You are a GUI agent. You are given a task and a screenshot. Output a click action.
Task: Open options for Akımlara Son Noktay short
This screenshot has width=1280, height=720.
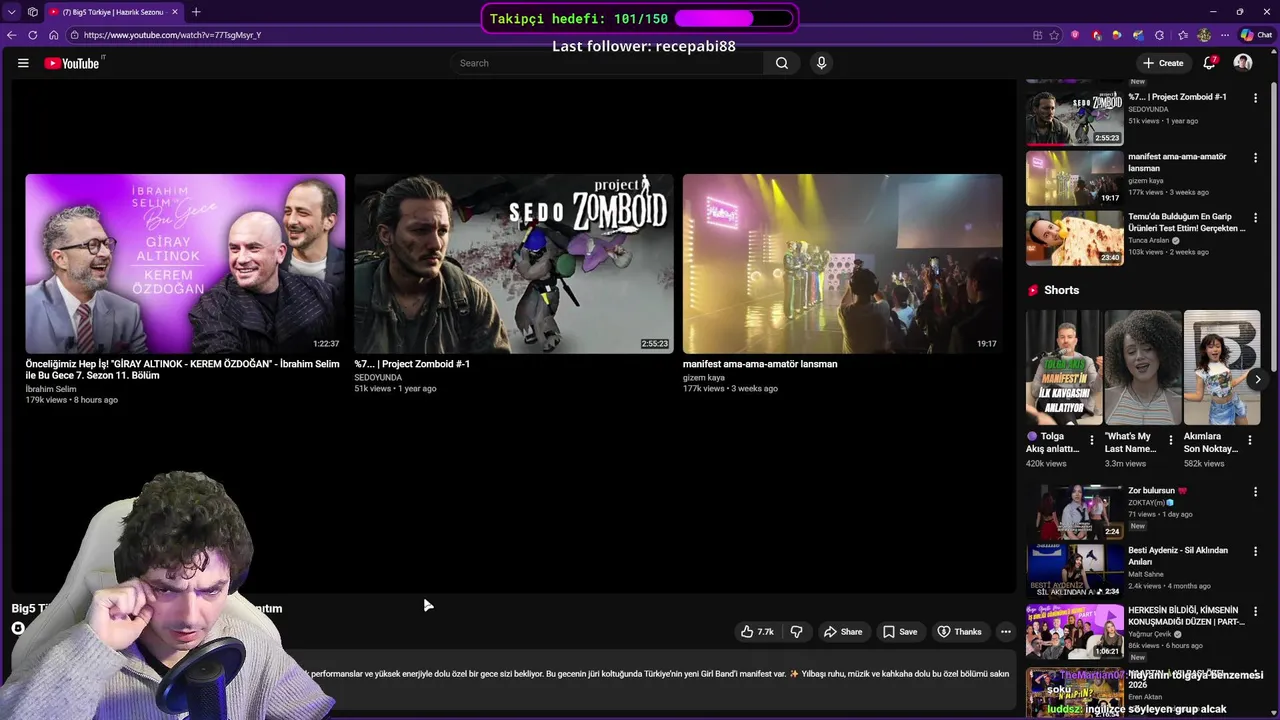coord(1250,440)
